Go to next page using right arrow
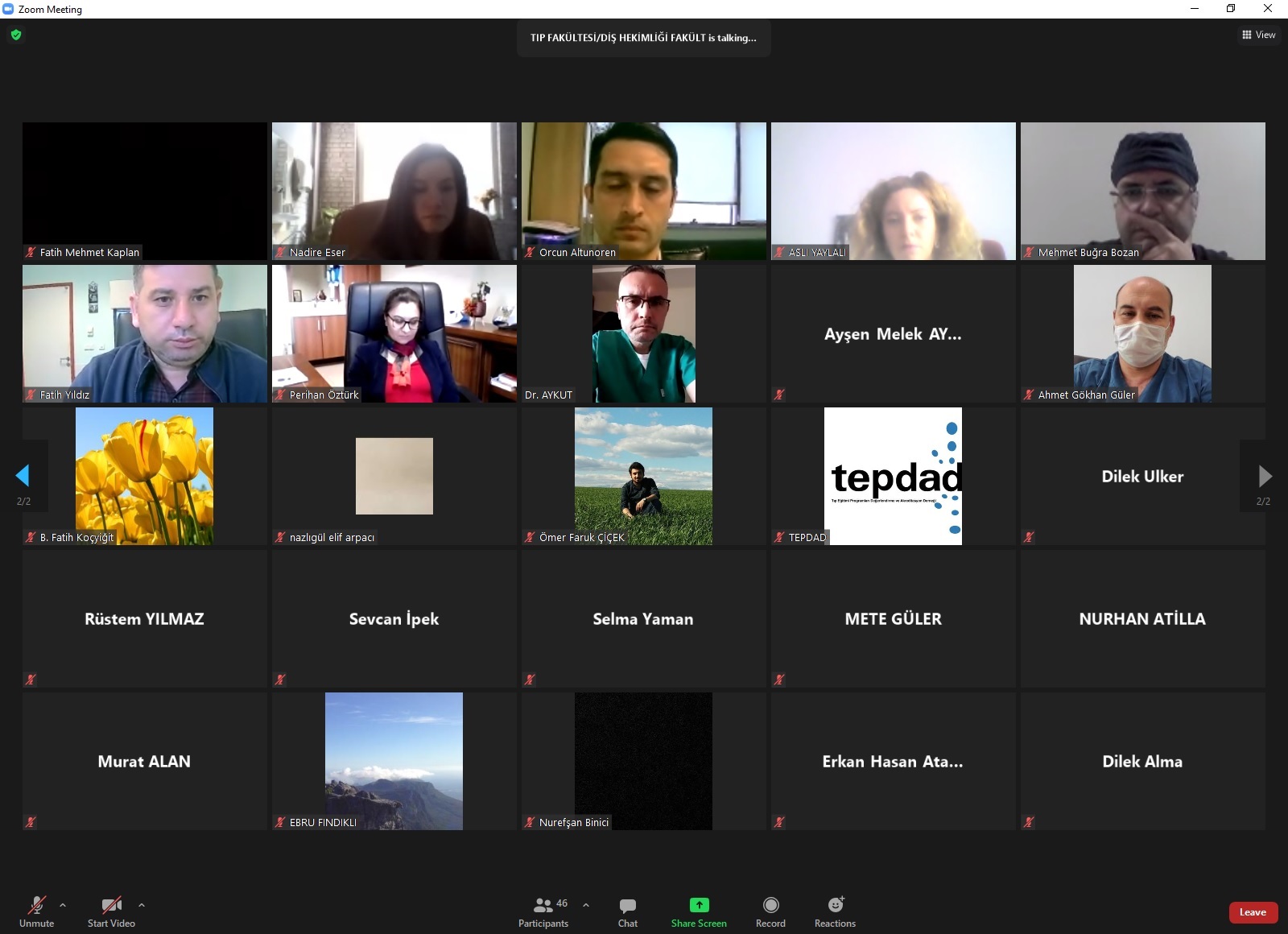The image size is (1288, 934). click(1265, 476)
